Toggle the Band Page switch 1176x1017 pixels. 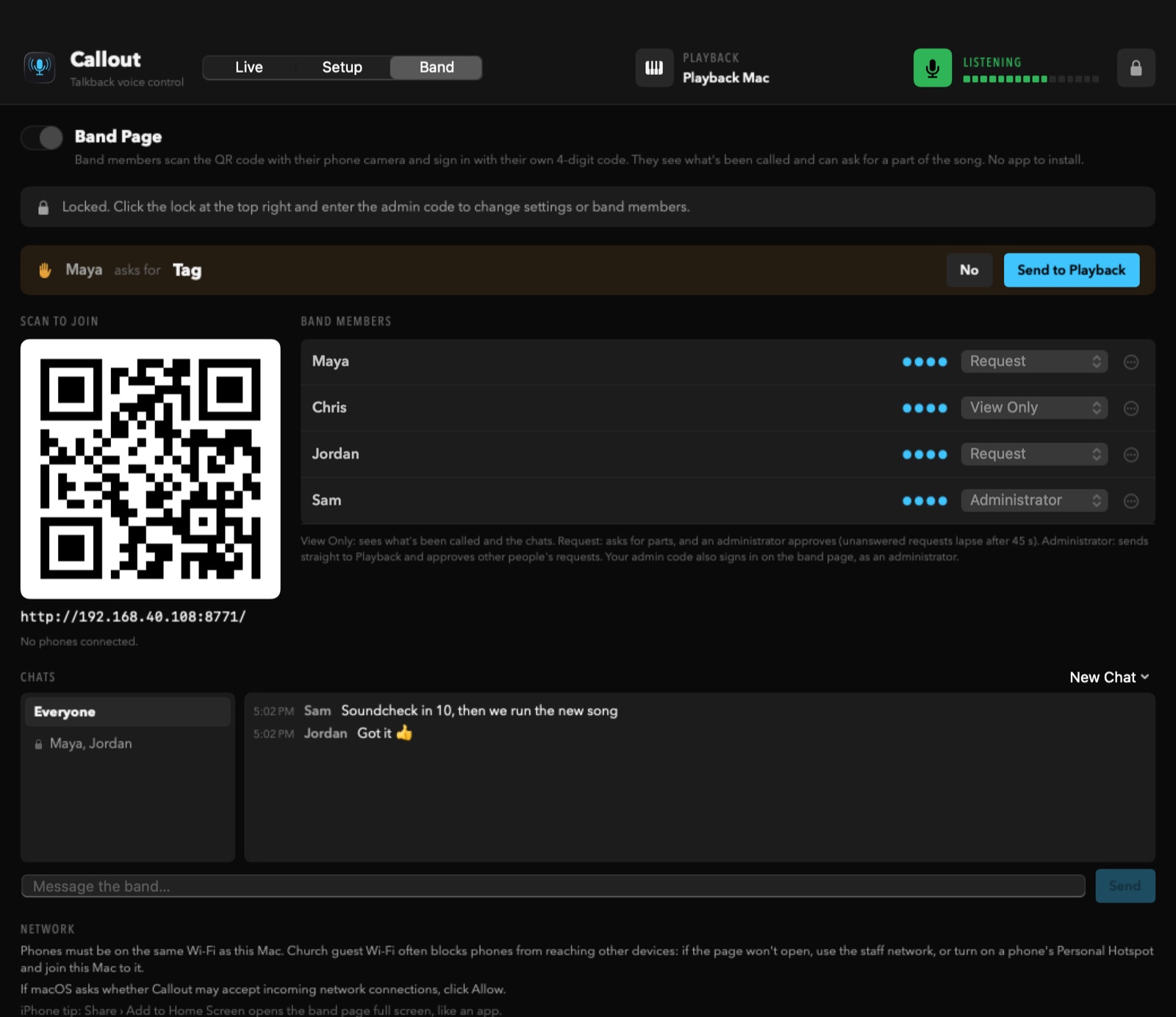pos(42,137)
